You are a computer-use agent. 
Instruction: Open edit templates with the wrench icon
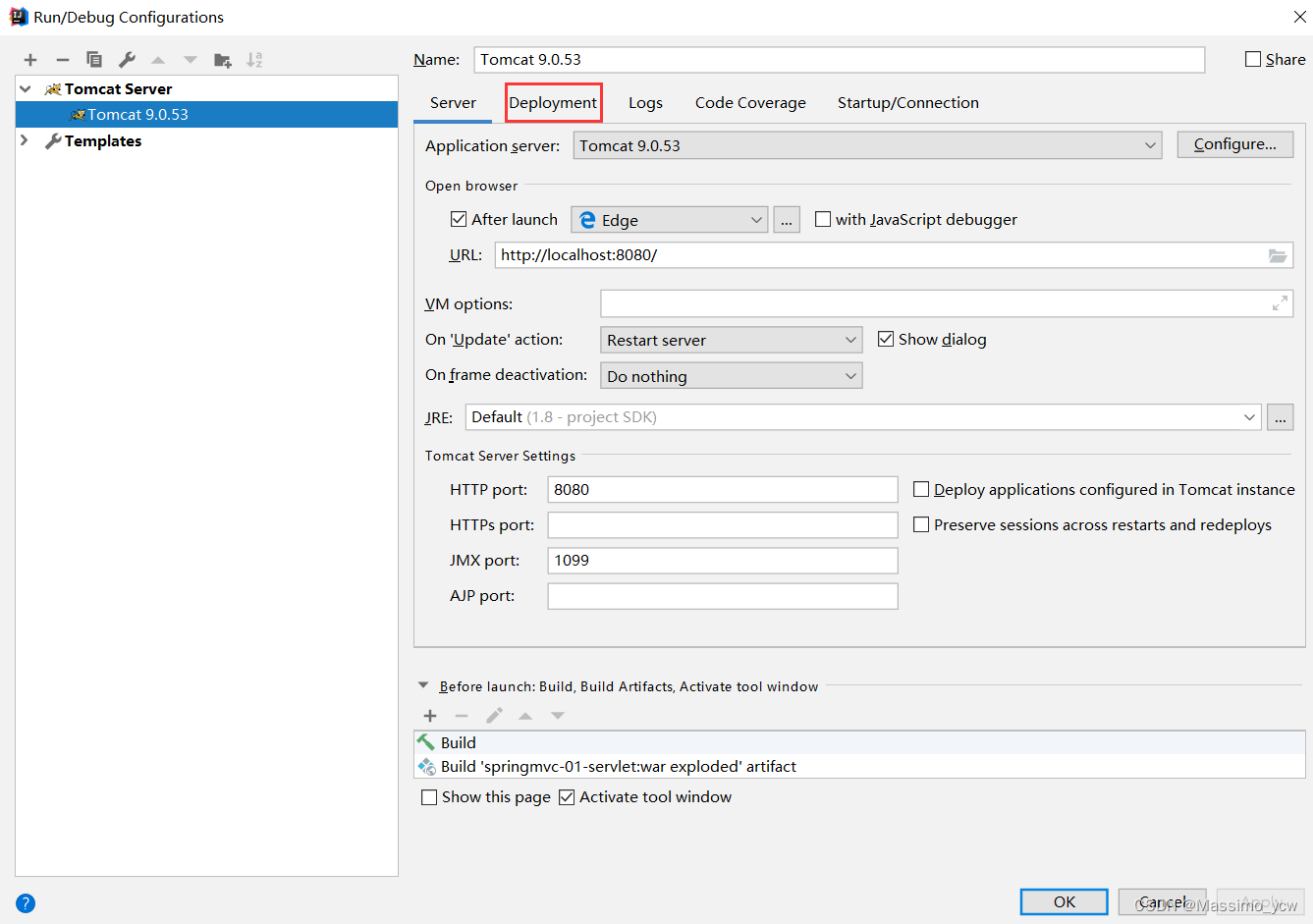point(127,60)
